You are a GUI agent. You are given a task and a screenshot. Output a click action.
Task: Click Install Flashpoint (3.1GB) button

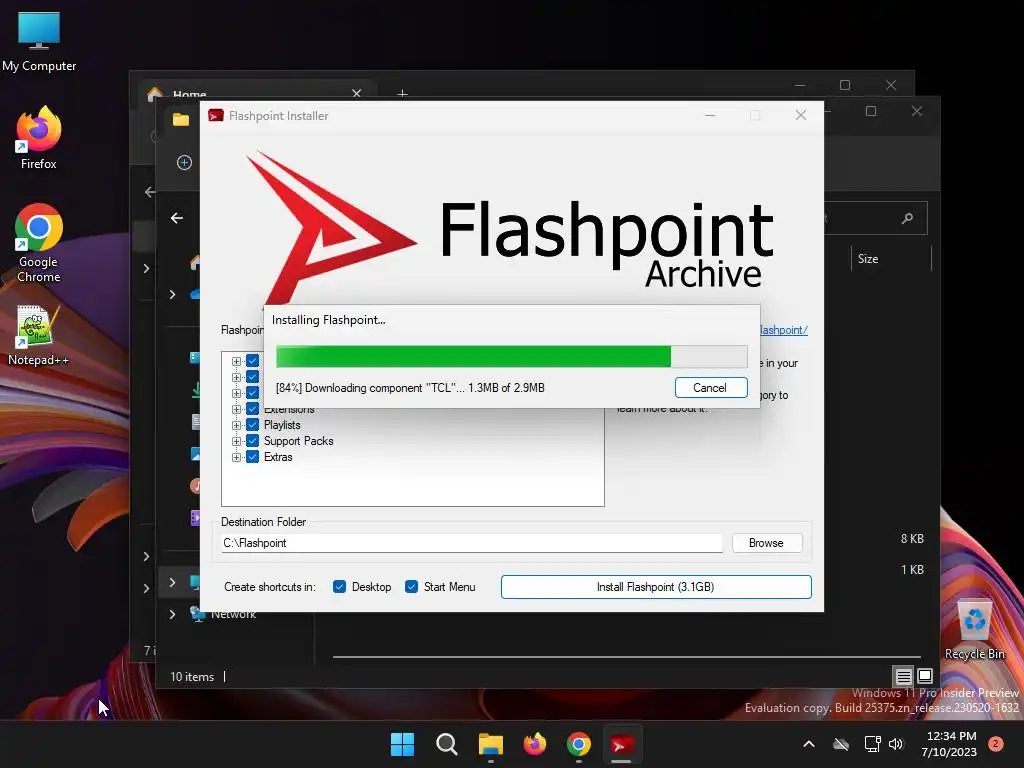(656, 587)
